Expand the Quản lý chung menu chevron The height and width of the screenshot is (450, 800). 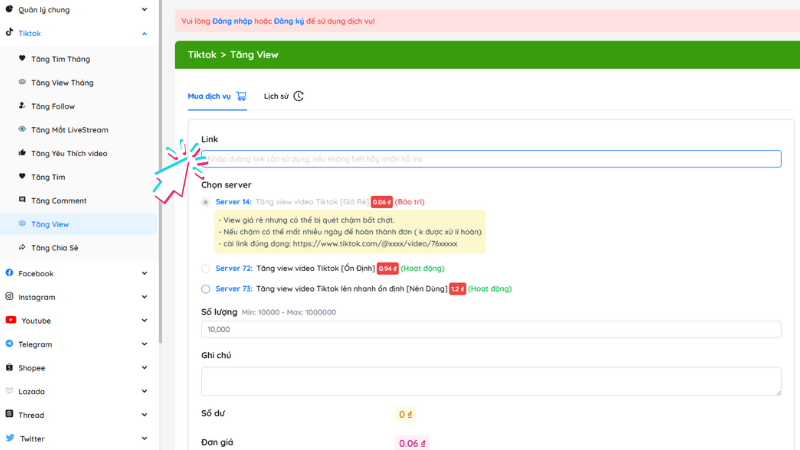144,9
